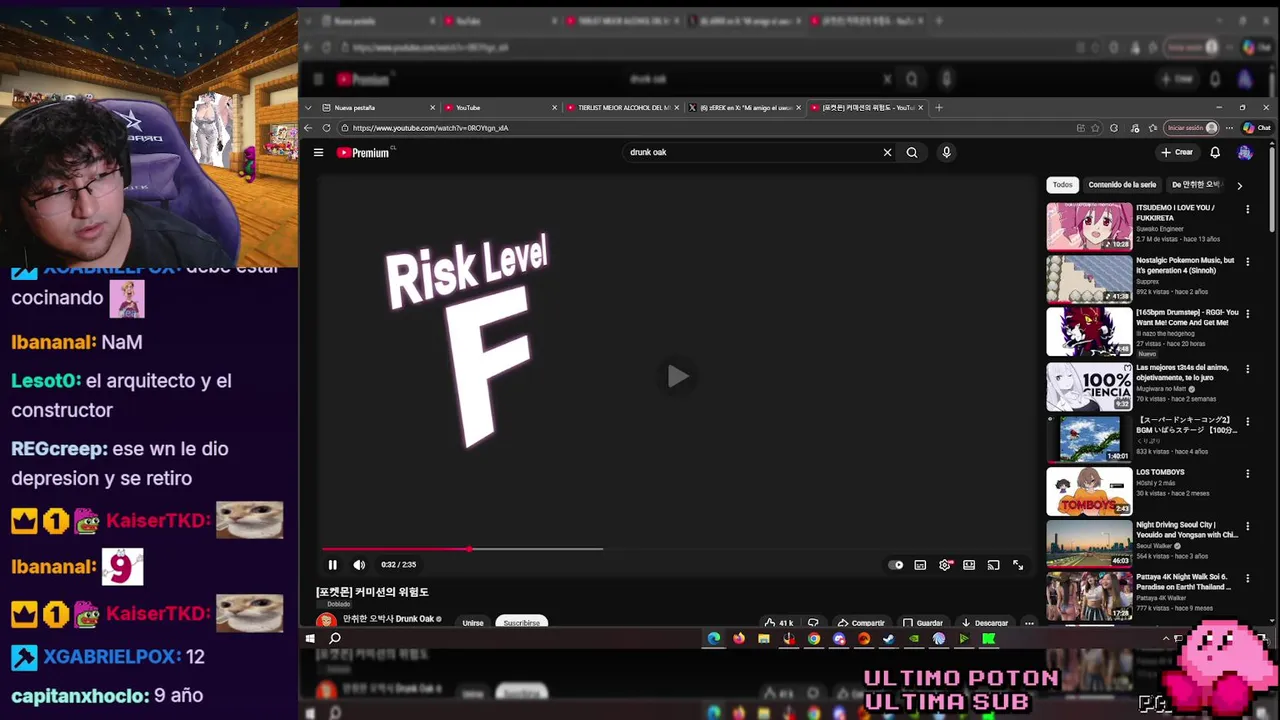Switch to theater mode in the player
Viewport: 1280px width, 720px height.
click(969, 565)
